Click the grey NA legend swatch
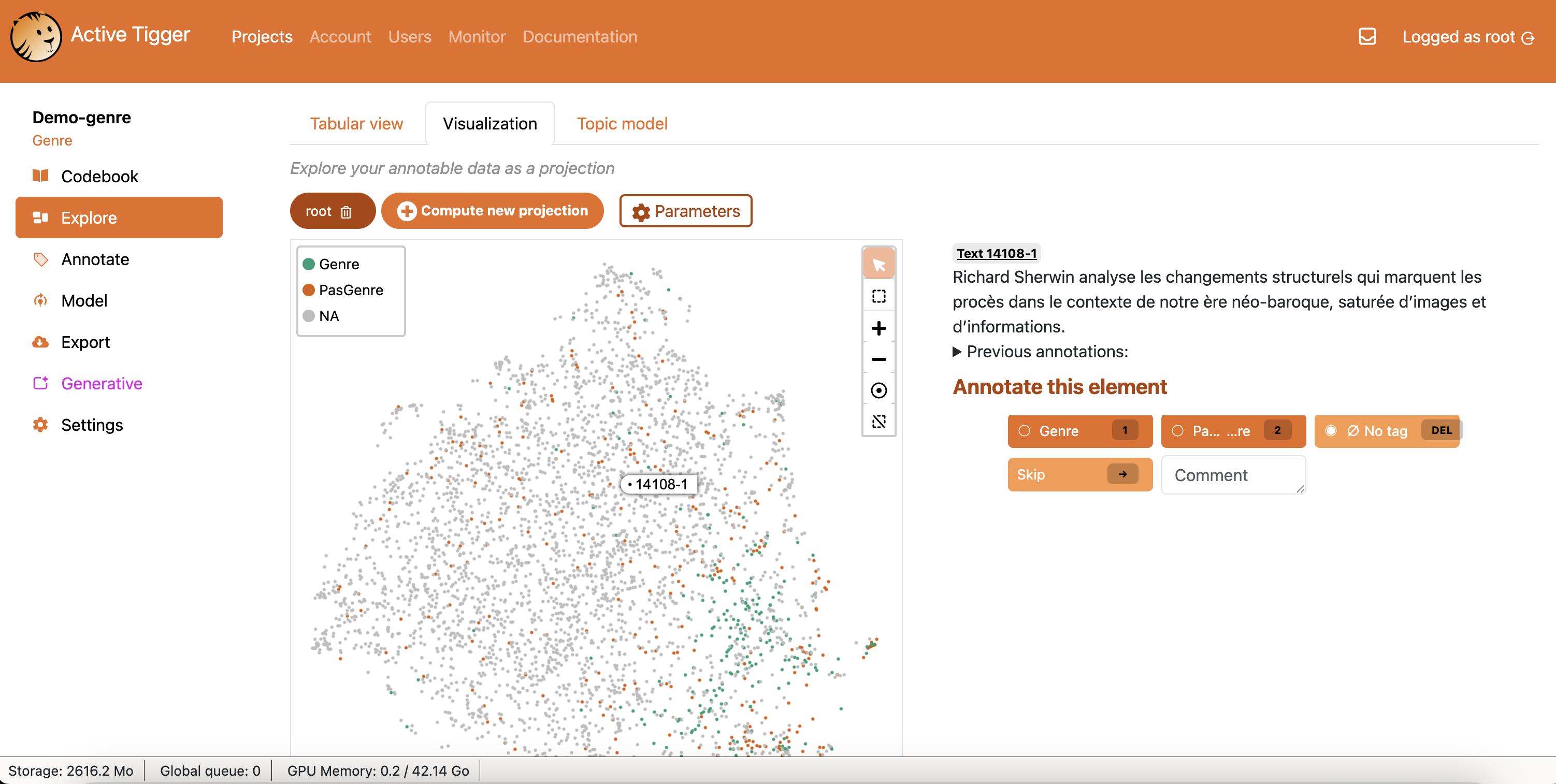 coord(308,316)
